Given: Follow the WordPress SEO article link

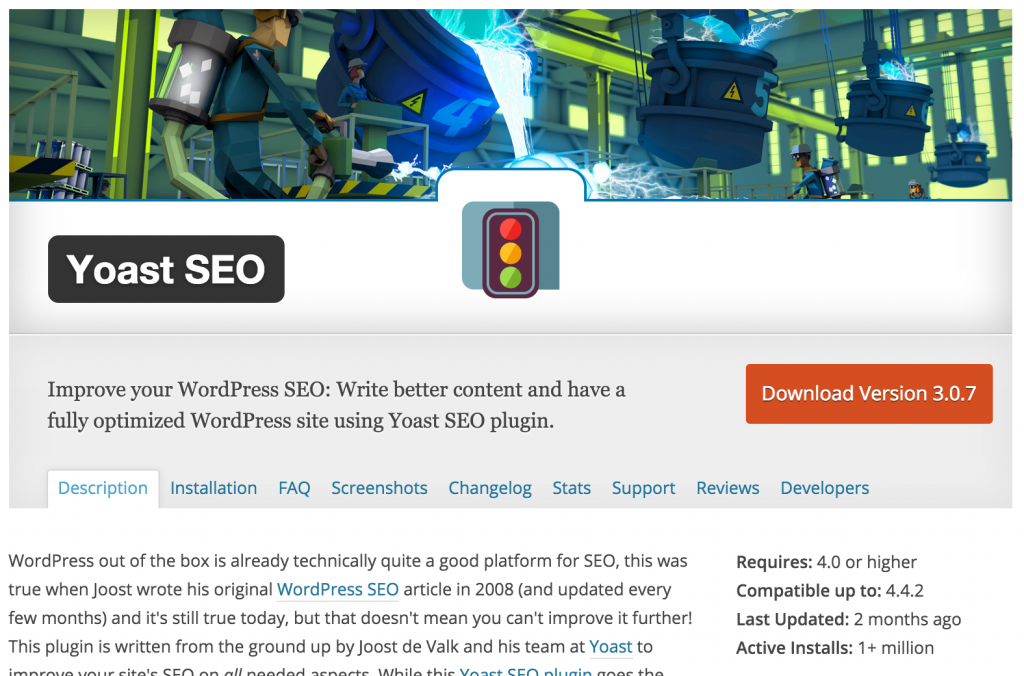Looking at the screenshot, I should 338,589.
